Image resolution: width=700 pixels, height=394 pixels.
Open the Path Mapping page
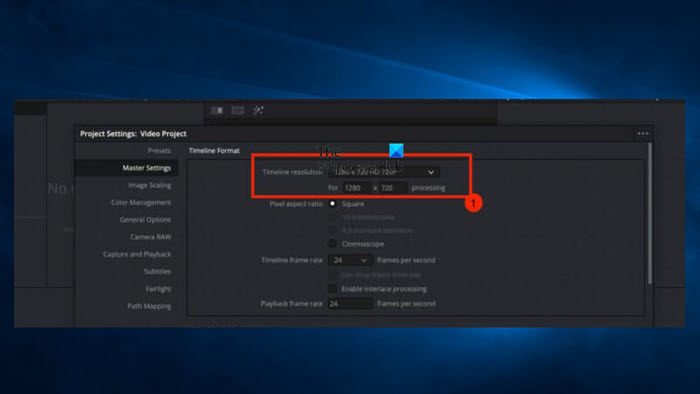click(x=149, y=306)
